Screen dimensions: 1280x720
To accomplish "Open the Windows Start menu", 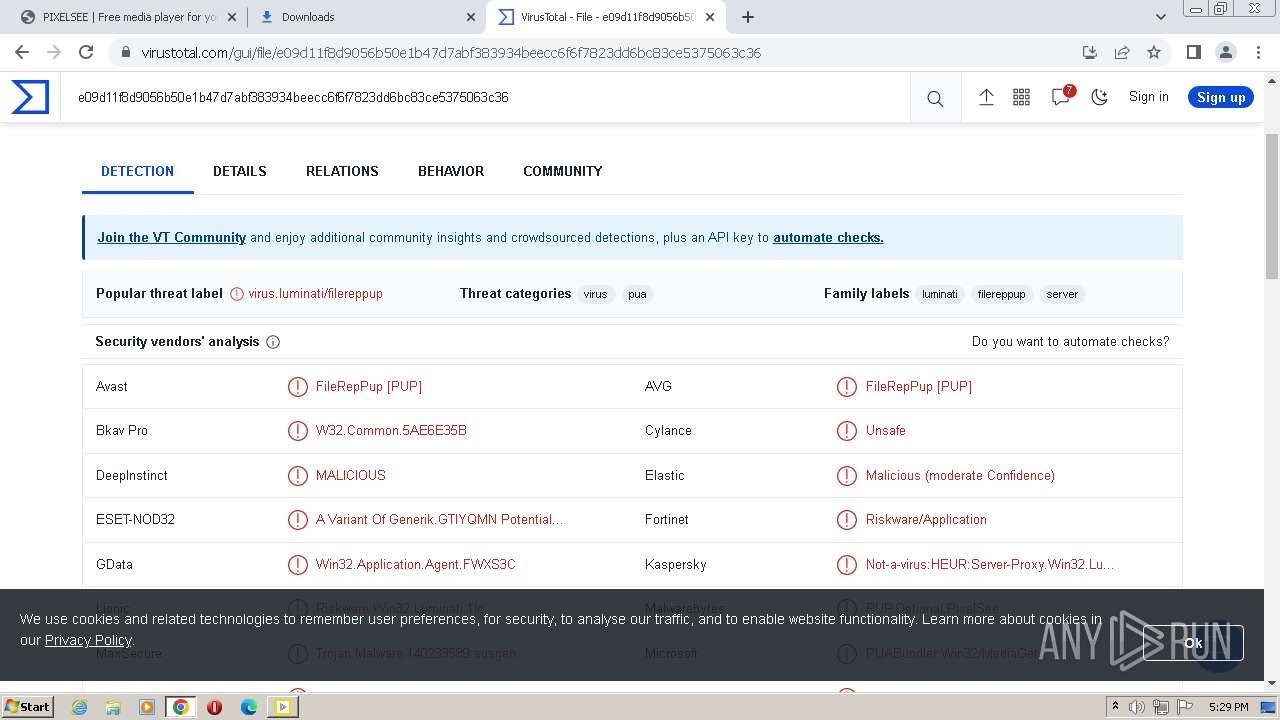I will click(27, 707).
